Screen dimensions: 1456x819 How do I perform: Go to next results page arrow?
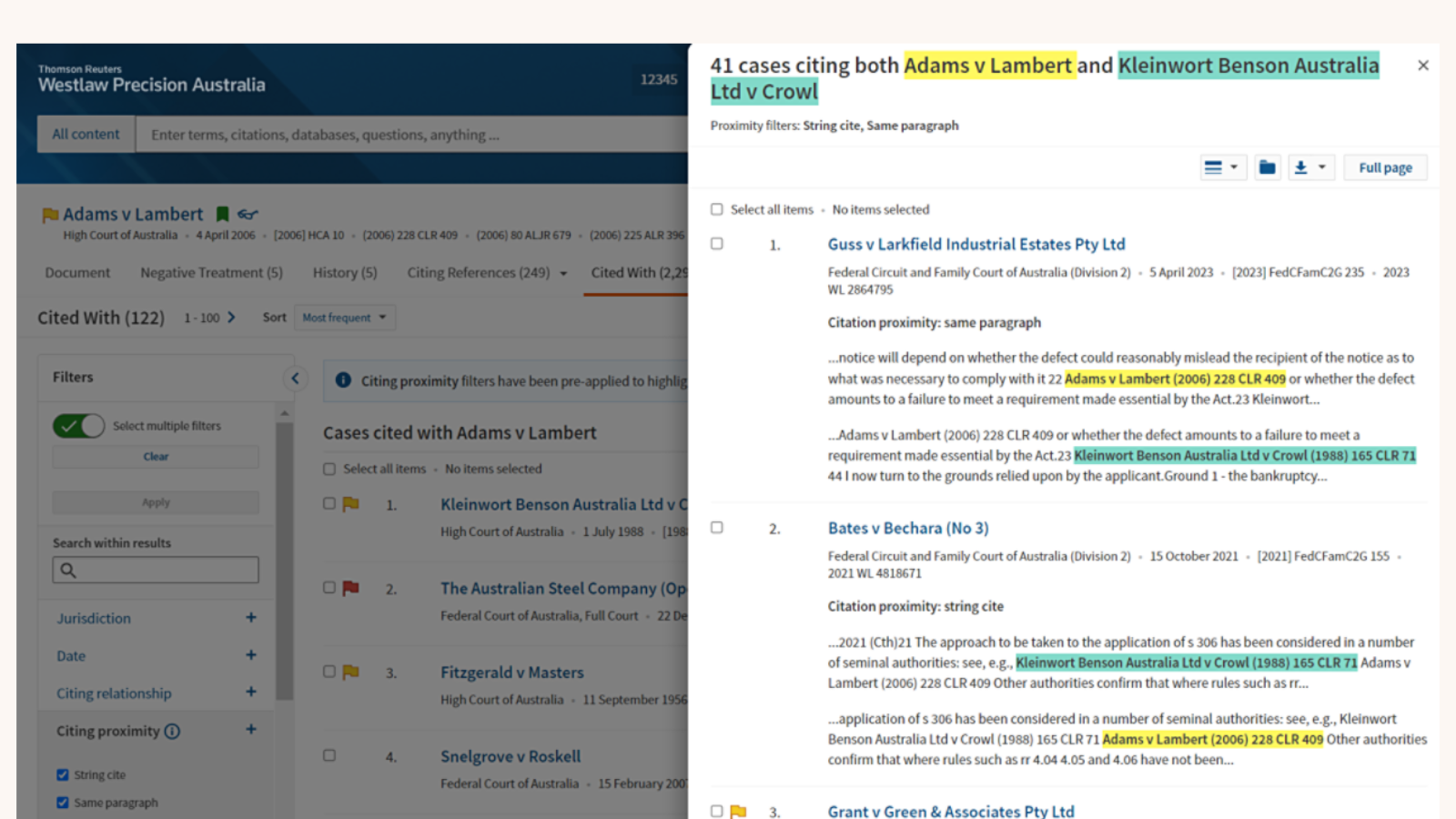click(x=231, y=318)
